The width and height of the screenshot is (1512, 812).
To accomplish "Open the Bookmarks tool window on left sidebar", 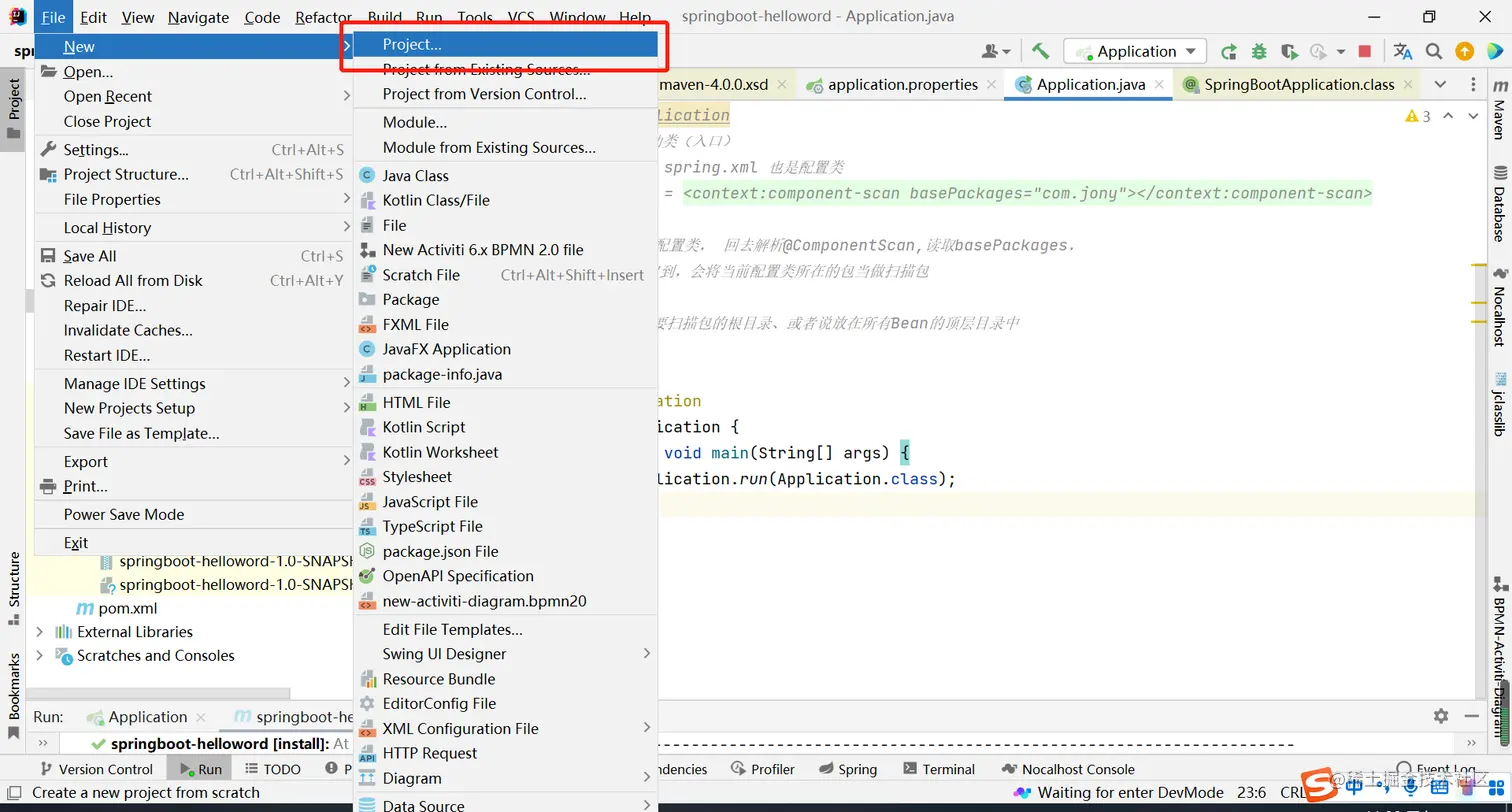I will tap(14, 695).
